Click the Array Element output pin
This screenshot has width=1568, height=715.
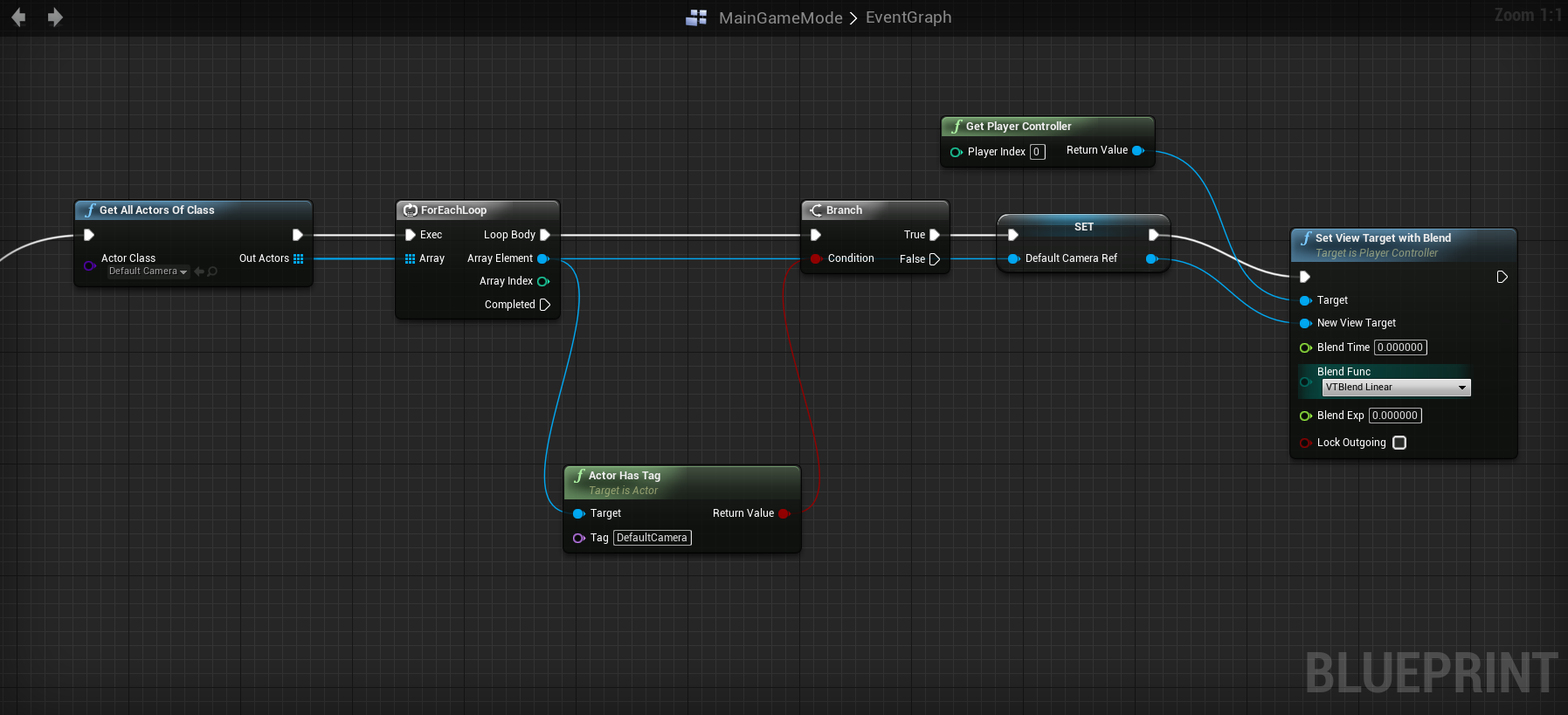pos(542,258)
